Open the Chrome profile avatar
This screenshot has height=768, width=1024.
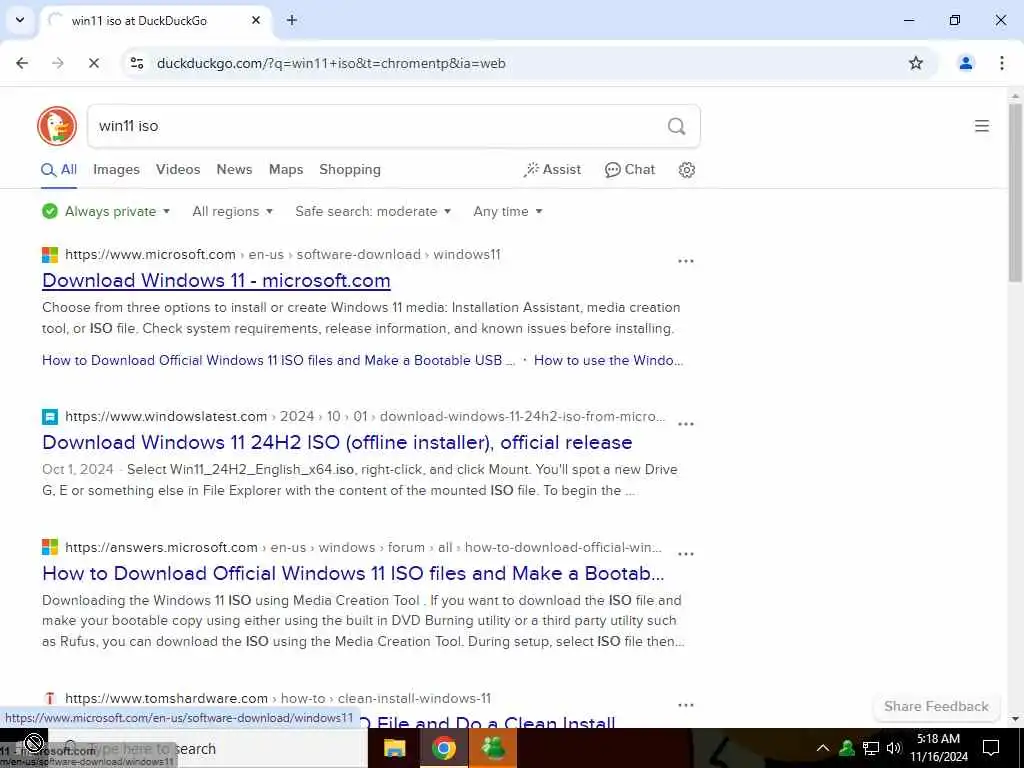click(x=965, y=63)
